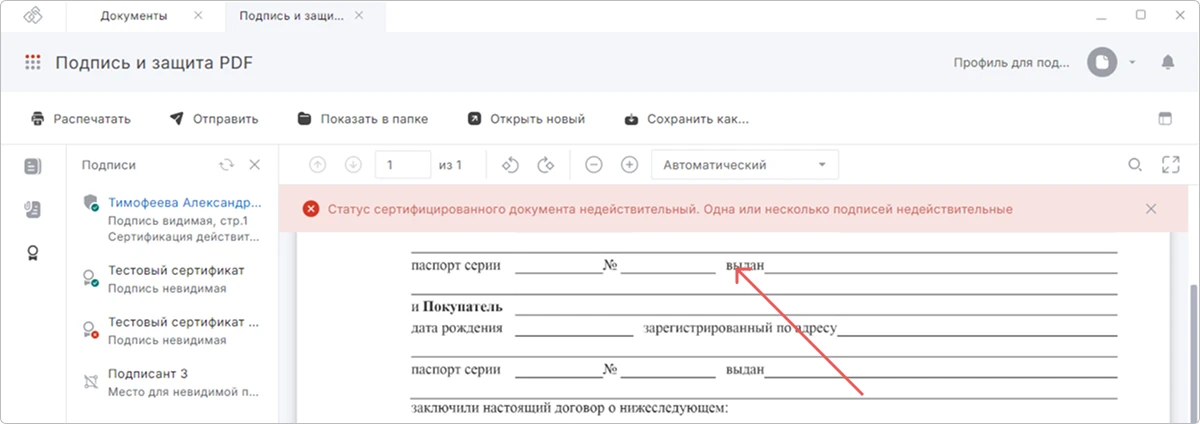Close the Подписи panel

pos(254,165)
